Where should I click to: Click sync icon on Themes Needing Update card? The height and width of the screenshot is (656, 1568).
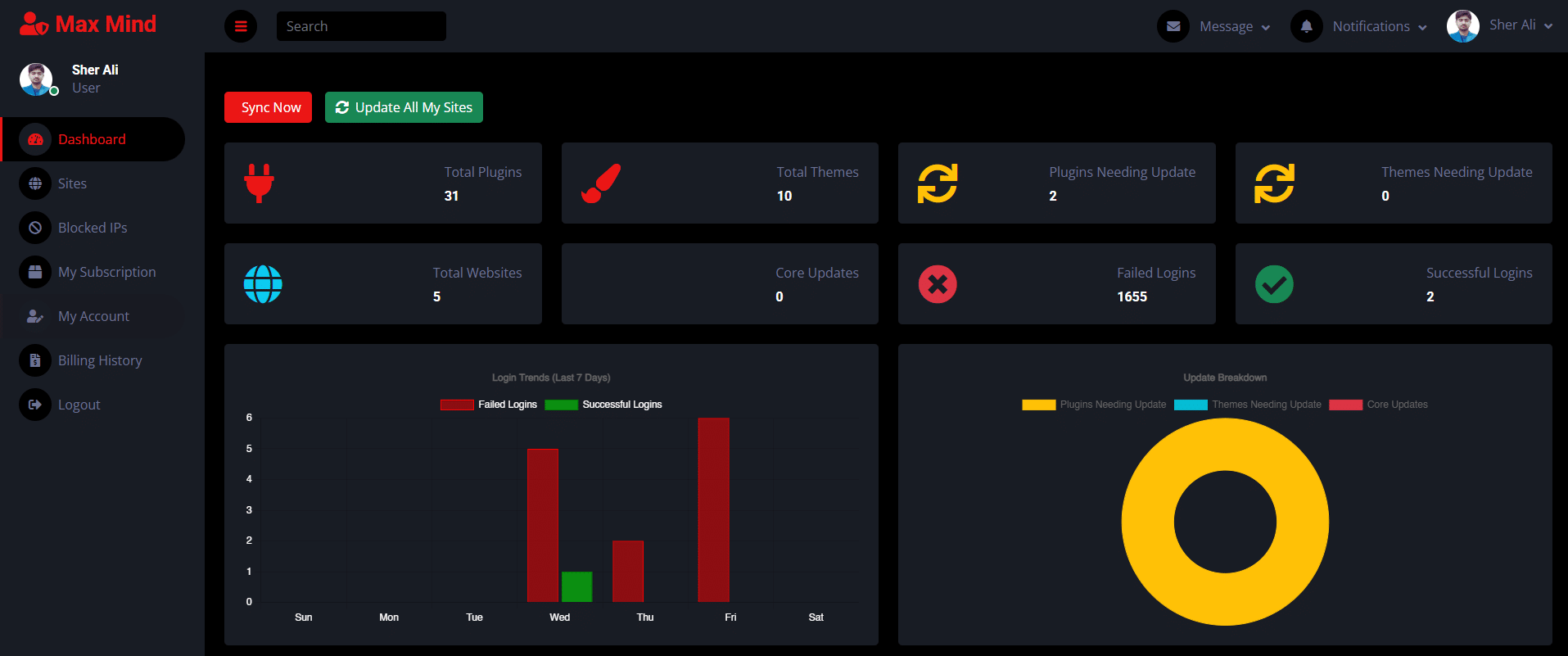(x=1275, y=183)
